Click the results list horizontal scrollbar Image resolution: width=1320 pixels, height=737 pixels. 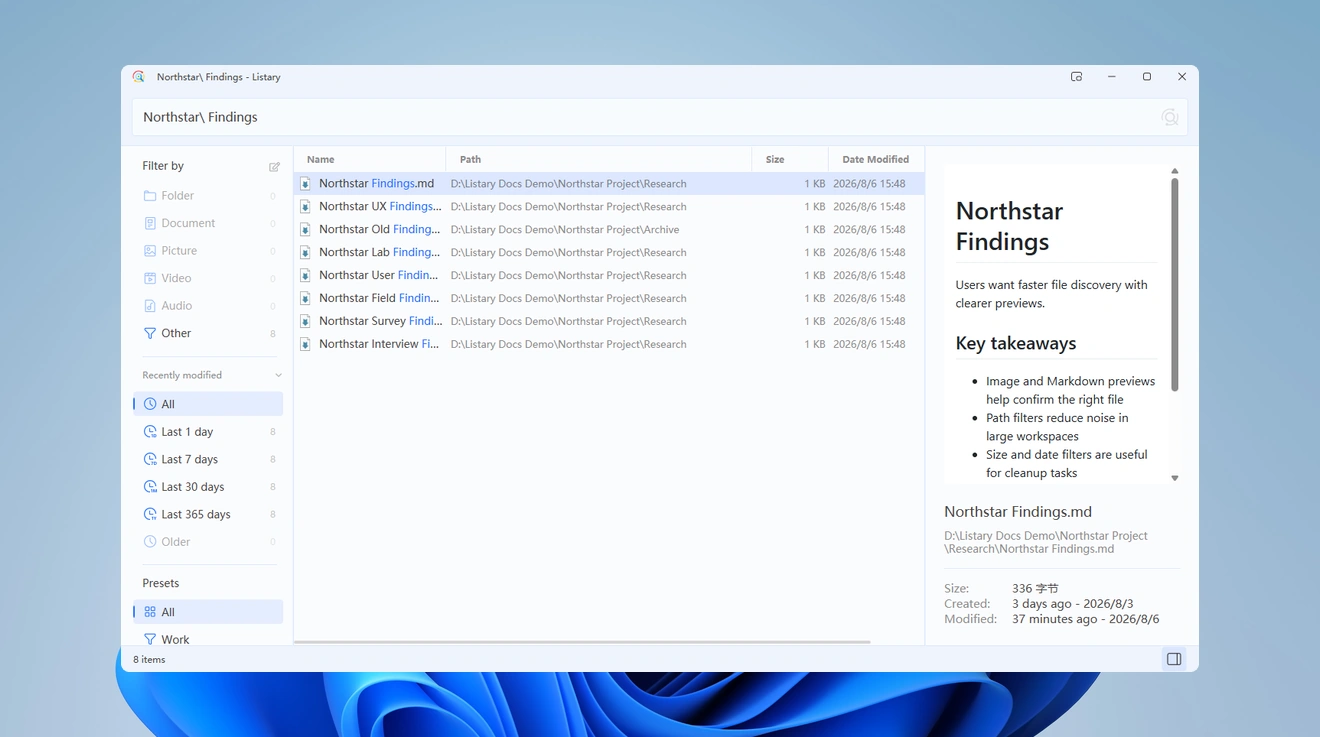tap(582, 642)
